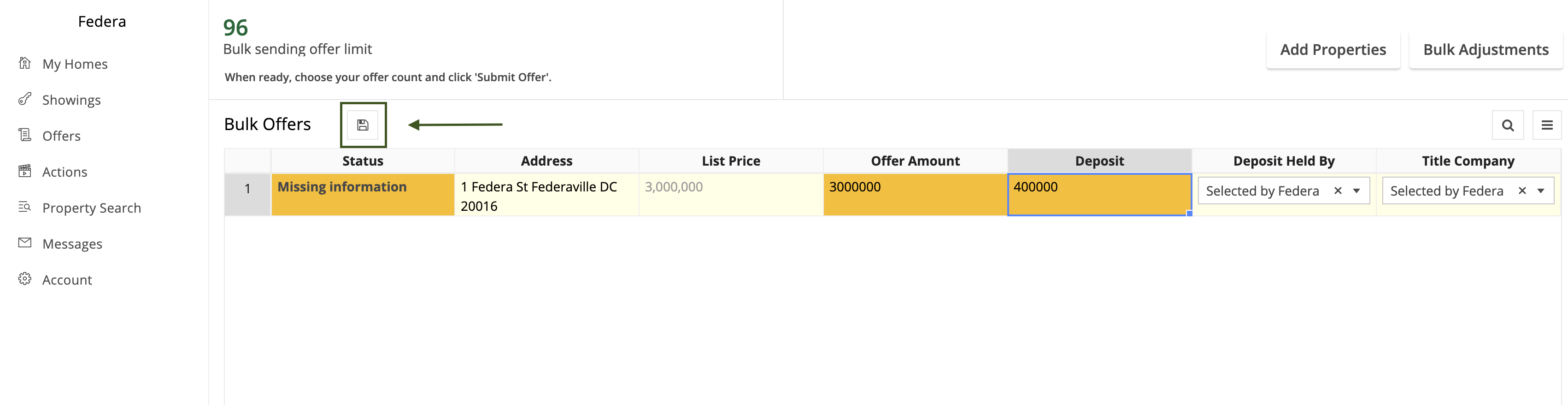Select the Offer Amount cell with 3000000

[916, 195]
